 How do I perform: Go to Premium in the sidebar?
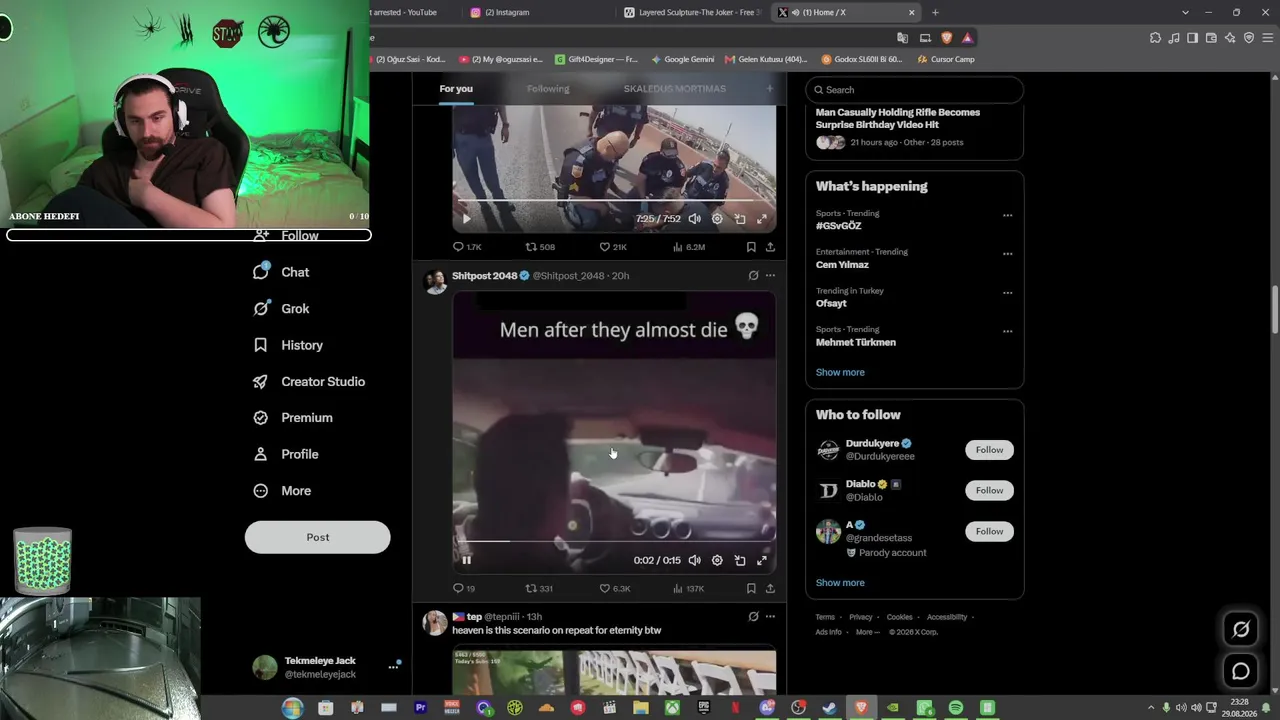(x=293, y=418)
